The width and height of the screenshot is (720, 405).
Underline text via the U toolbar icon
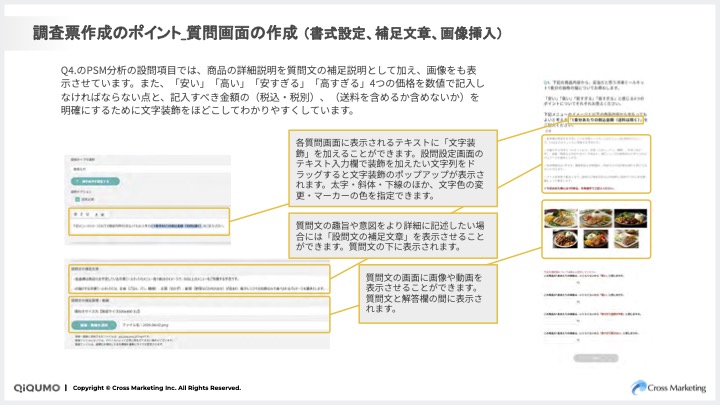click(88, 214)
